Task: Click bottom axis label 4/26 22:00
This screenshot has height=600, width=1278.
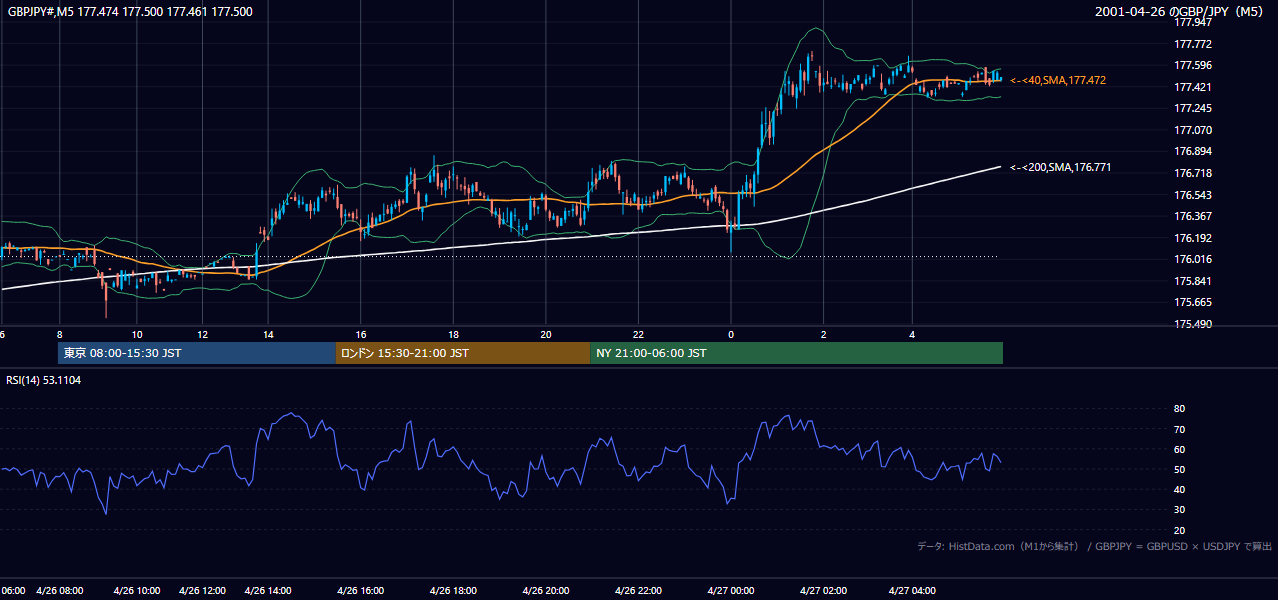Action: pyautogui.click(x=638, y=591)
